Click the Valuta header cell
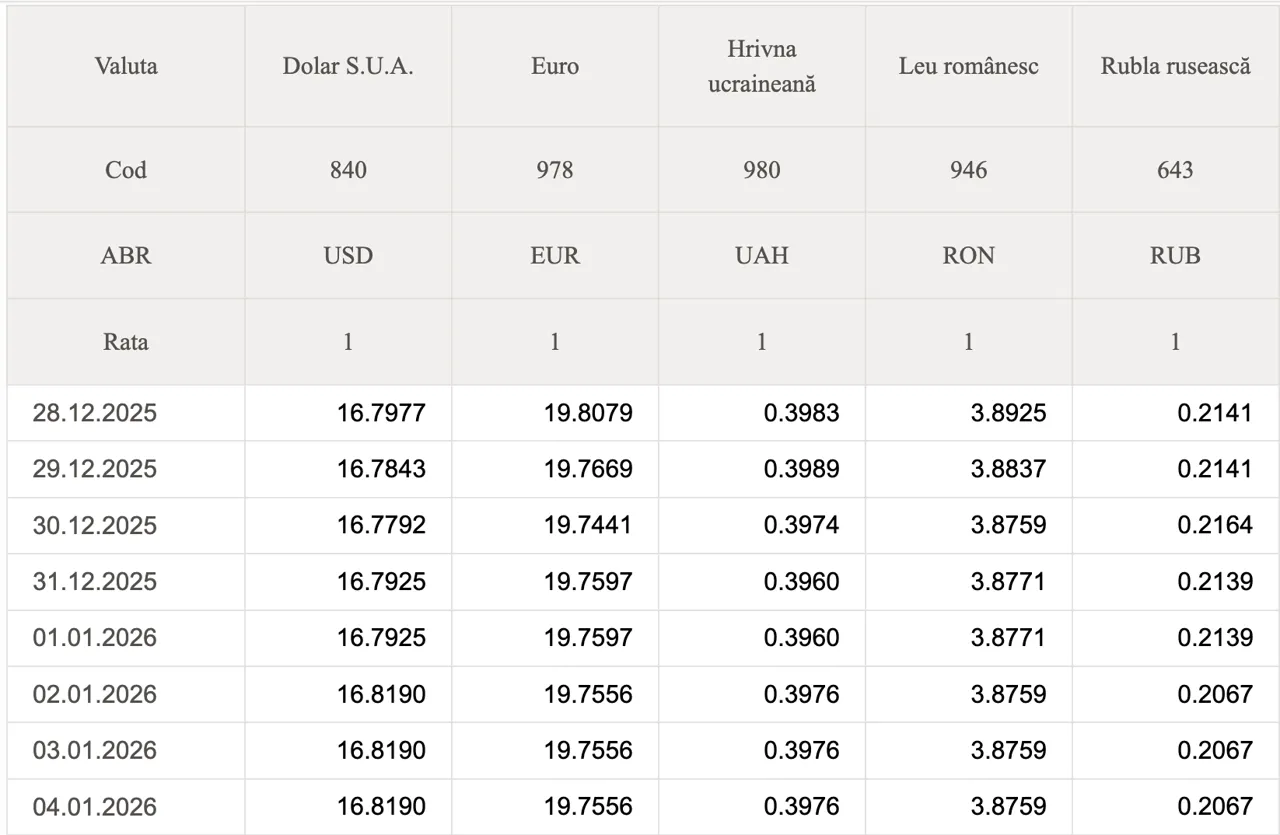This screenshot has height=835, width=1280. (126, 67)
